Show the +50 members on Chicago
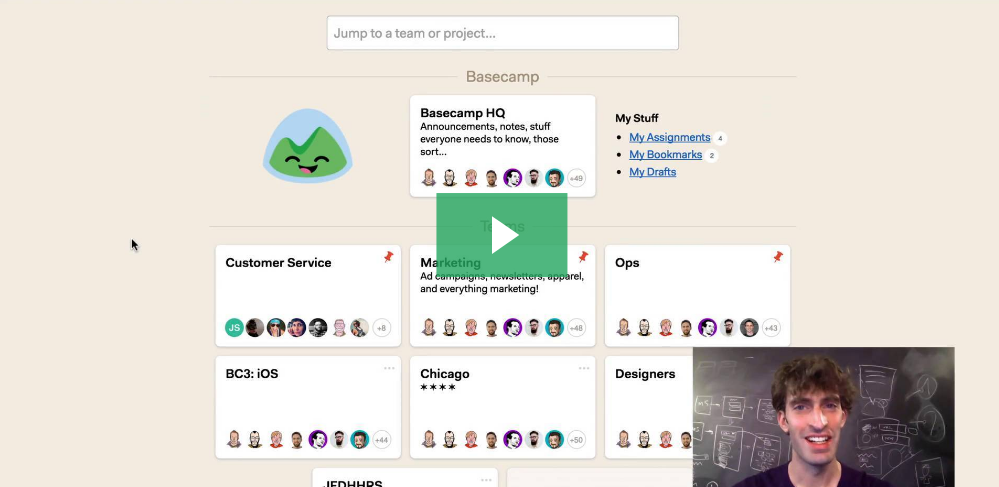 [576, 440]
